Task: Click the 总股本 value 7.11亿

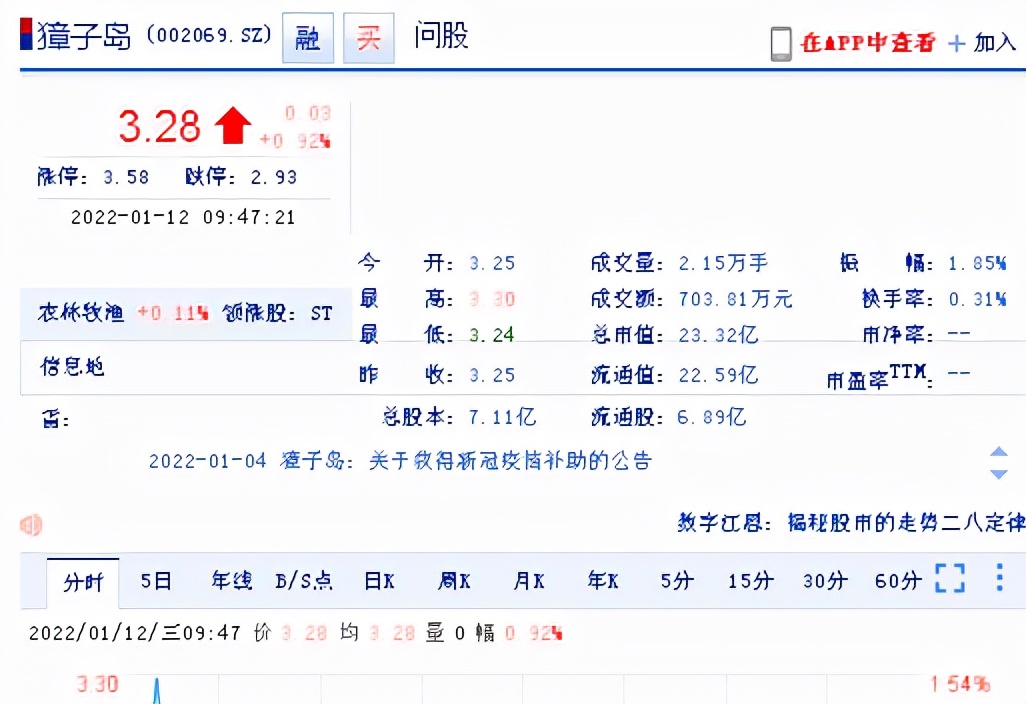Action: pyautogui.click(x=503, y=417)
